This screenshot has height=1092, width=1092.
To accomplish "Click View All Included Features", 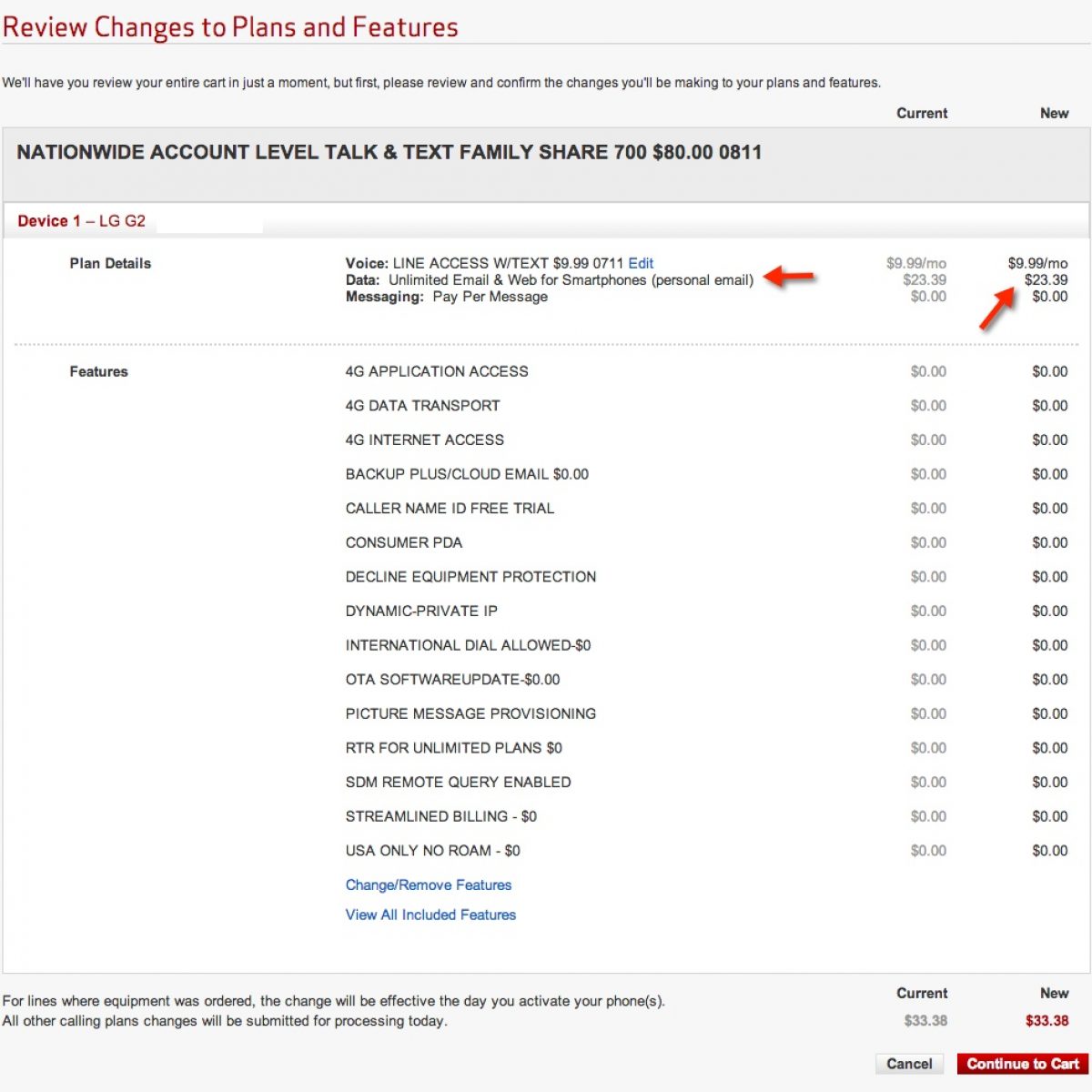I will coord(430,915).
